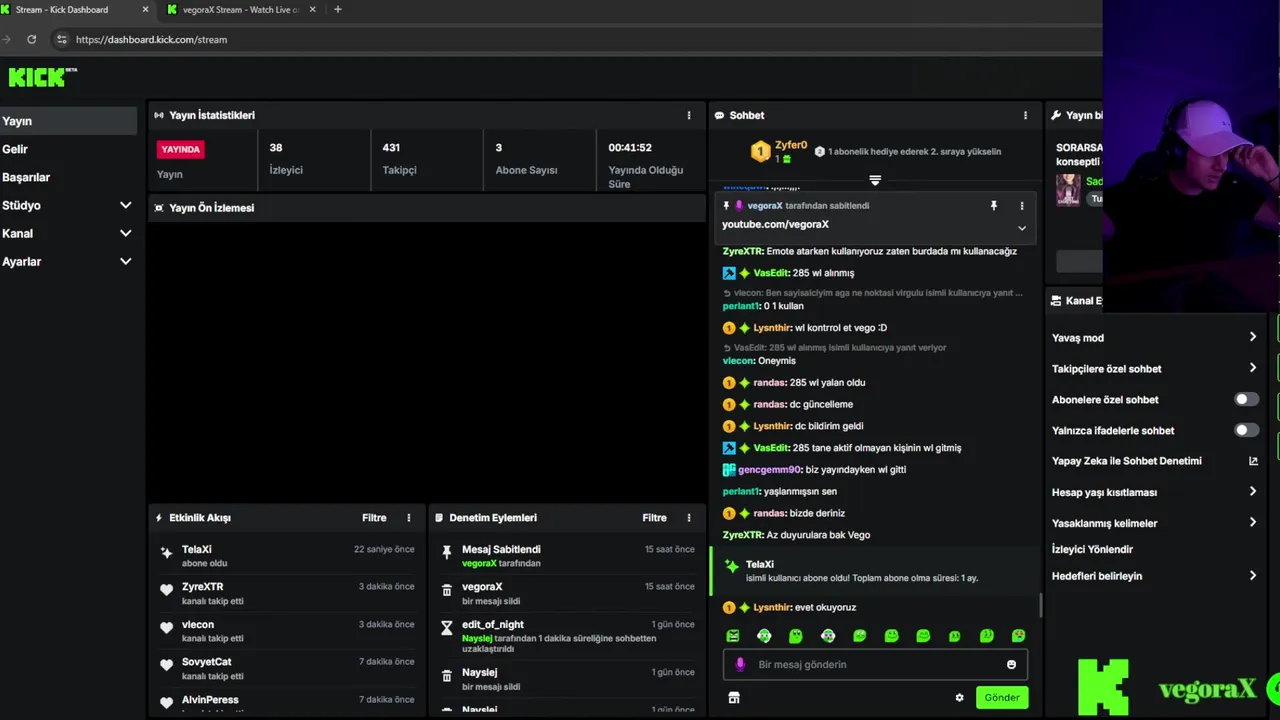1280x720 pixels.
Task: Switch to vegoraX Stream browser tab
Action: click(x=240, y=10)
